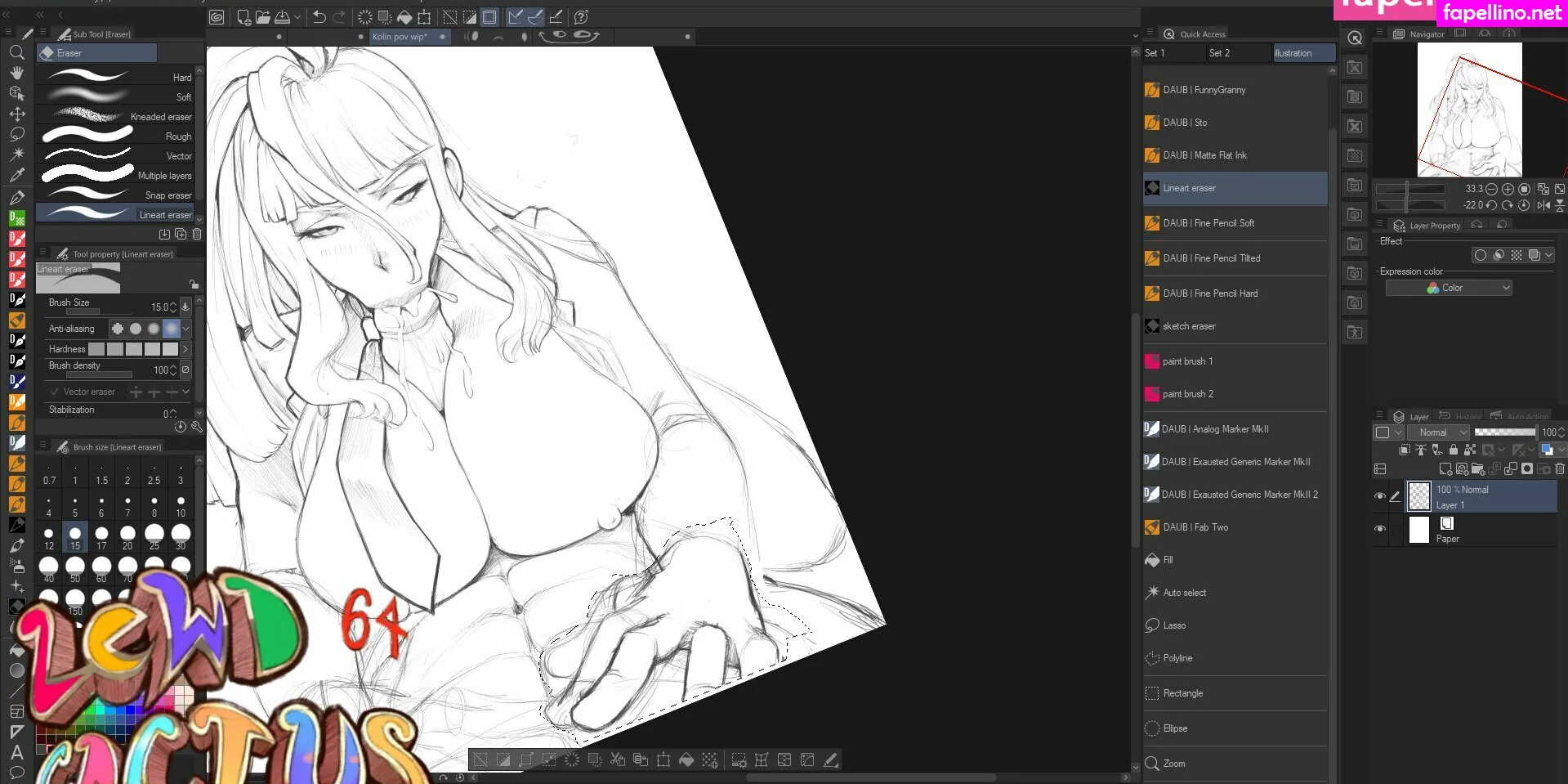Toggle visibility of the Paper layer
This screenshot has width=1568, height=784.
(1380, 529)
